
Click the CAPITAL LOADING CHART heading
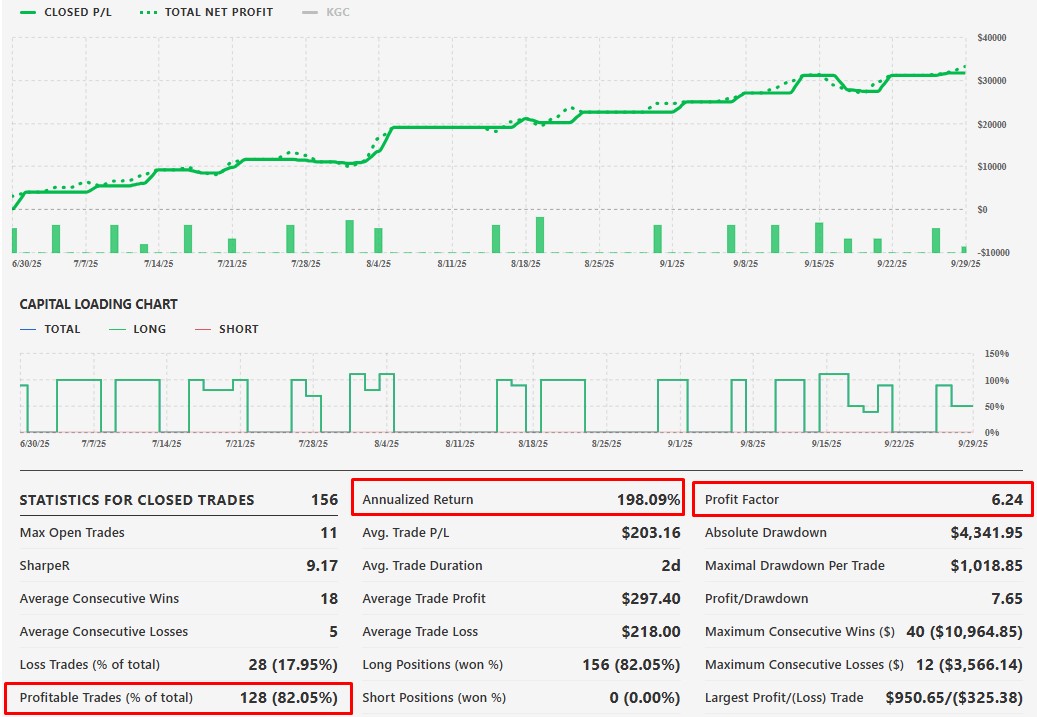pos(99,304)
